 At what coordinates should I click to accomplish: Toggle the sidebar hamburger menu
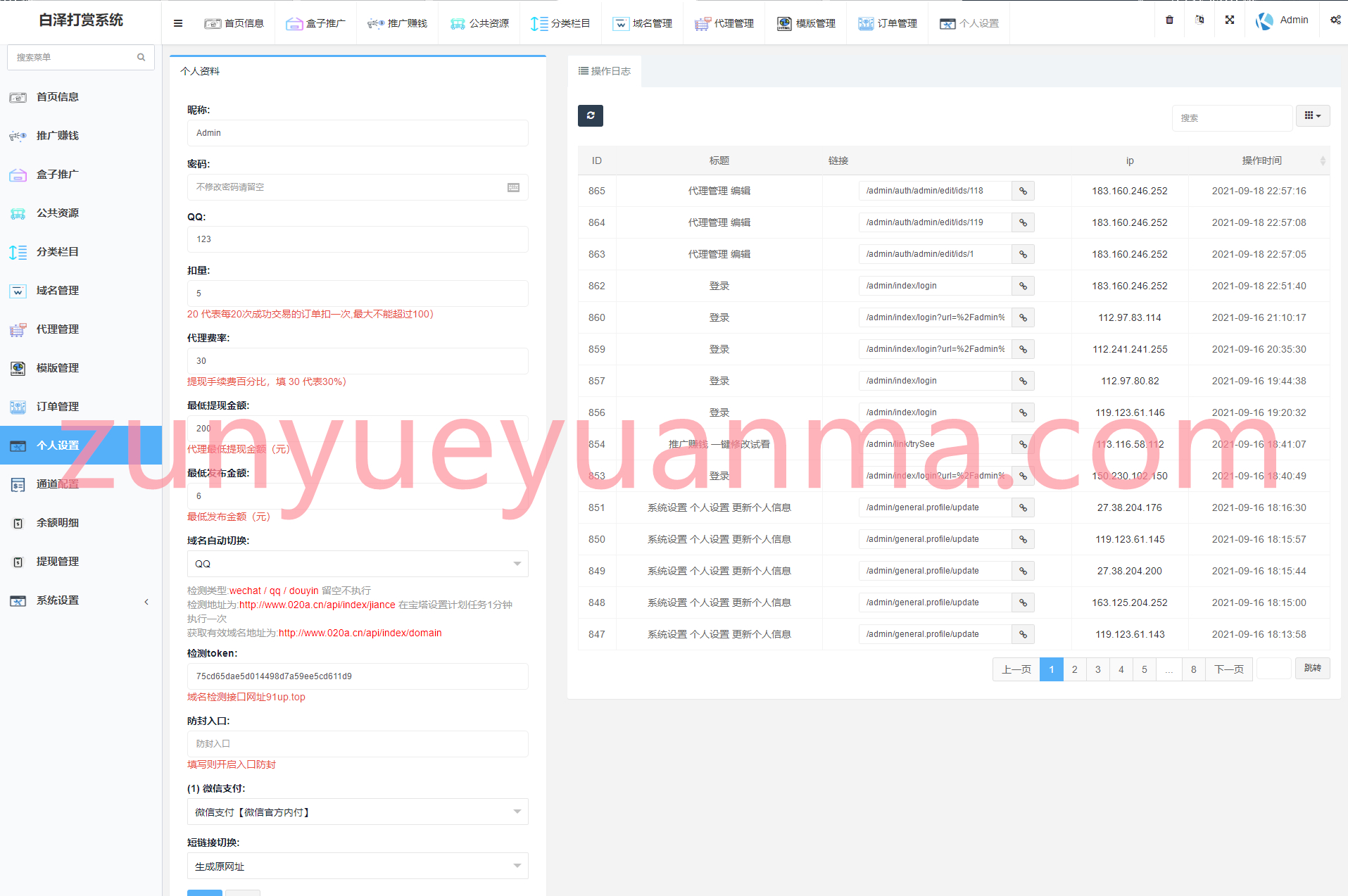178,23
